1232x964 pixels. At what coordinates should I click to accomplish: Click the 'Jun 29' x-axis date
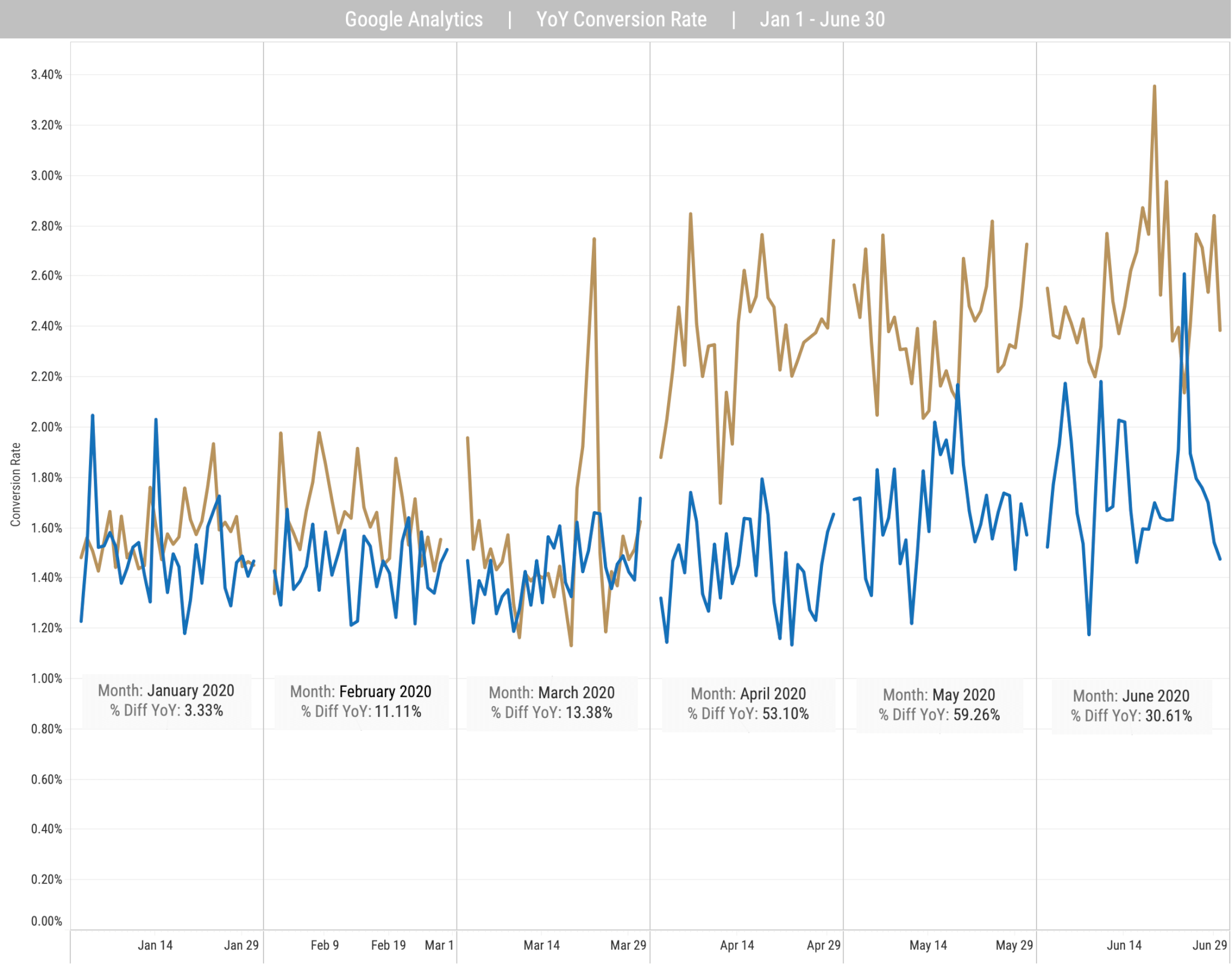point(1210,945)
